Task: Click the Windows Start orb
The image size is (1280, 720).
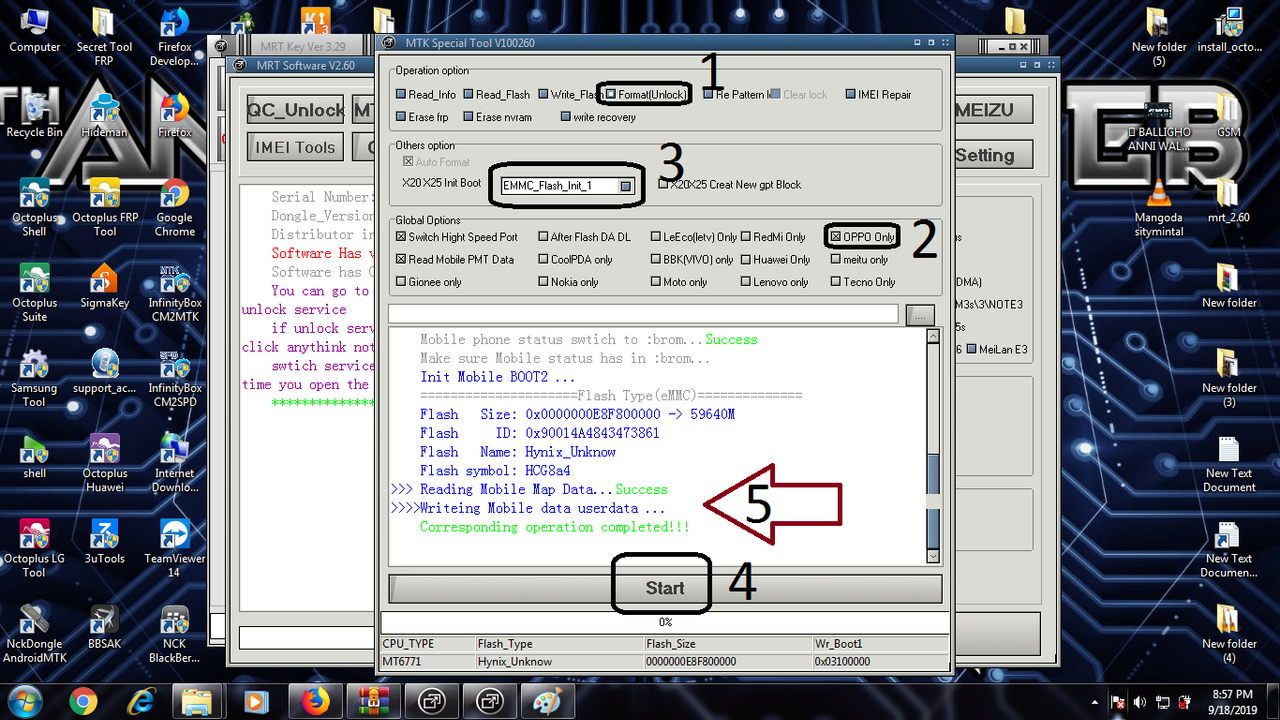Action: (x=24, y=701)
